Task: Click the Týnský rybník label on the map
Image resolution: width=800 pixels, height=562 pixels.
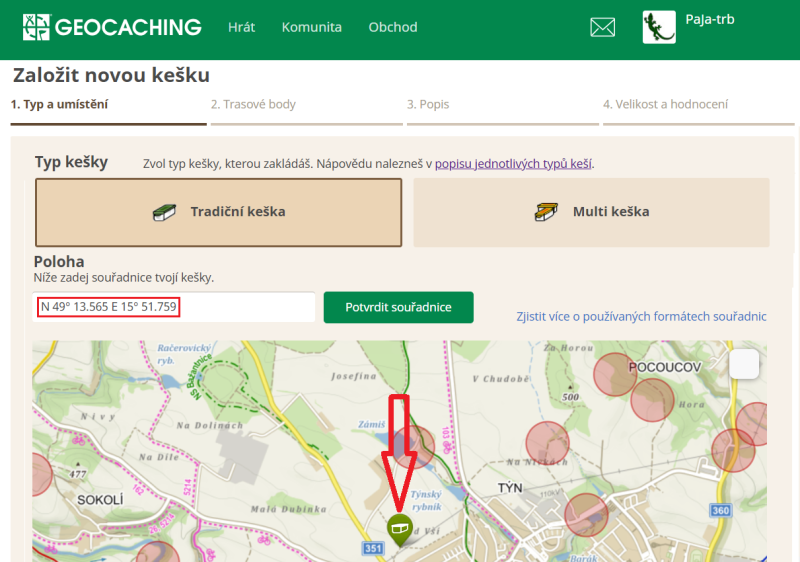Action: point(426,500)
